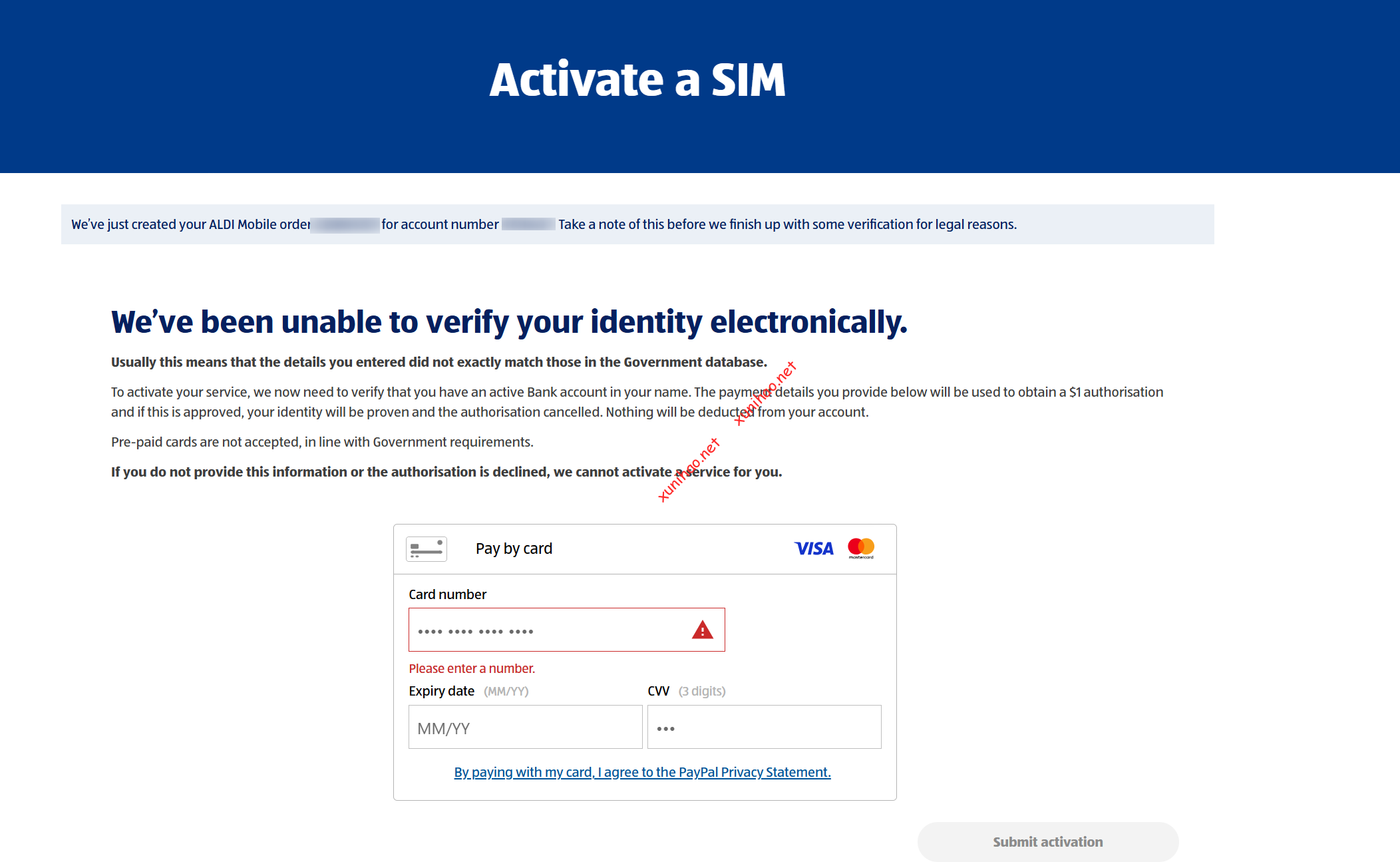1400x862 pixels.
Task: Click the "unable to verify your identity" heading
Action: [x=509, y=322]
